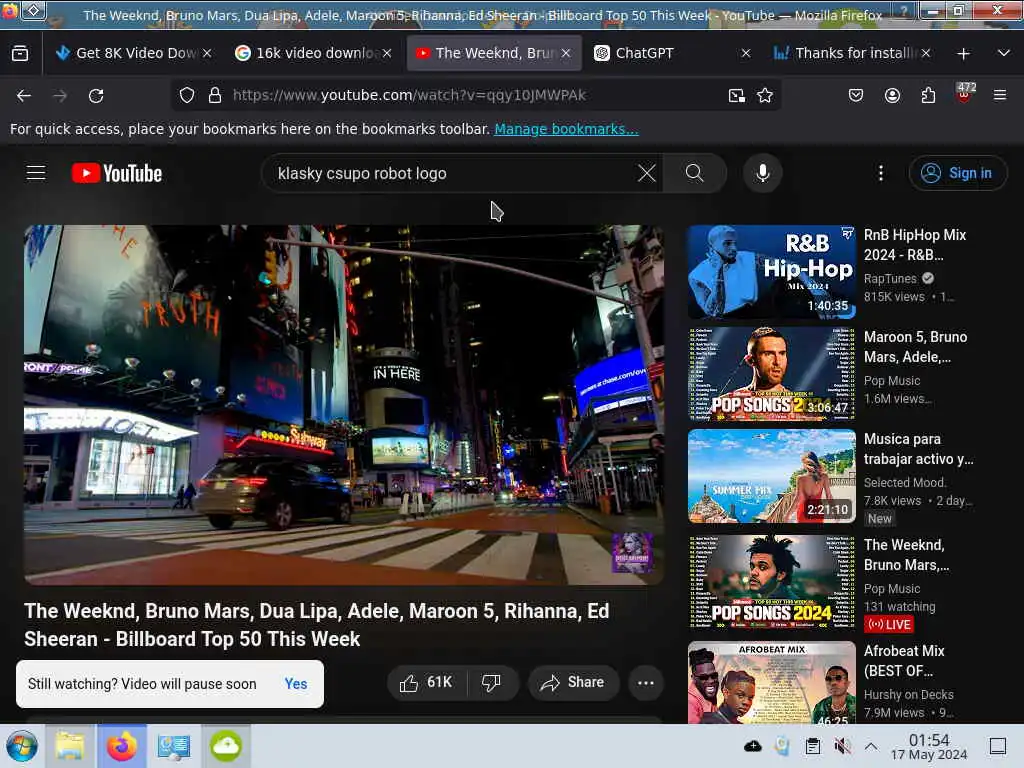The width and height of the screenshot is (1024, 768).
Task: Open RnB HipHop Mix 2024 thumbnail
Action: point(771,272)
